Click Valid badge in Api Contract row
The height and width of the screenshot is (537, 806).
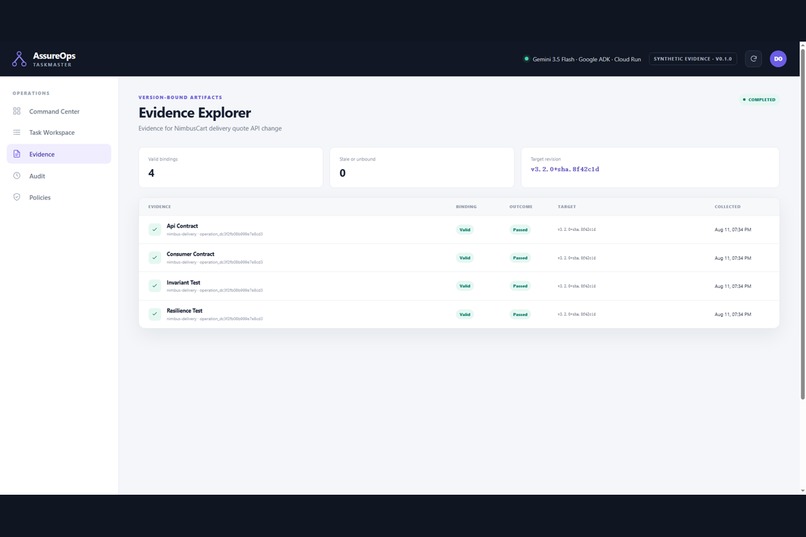pyautogui.click(x=465, y=230)
